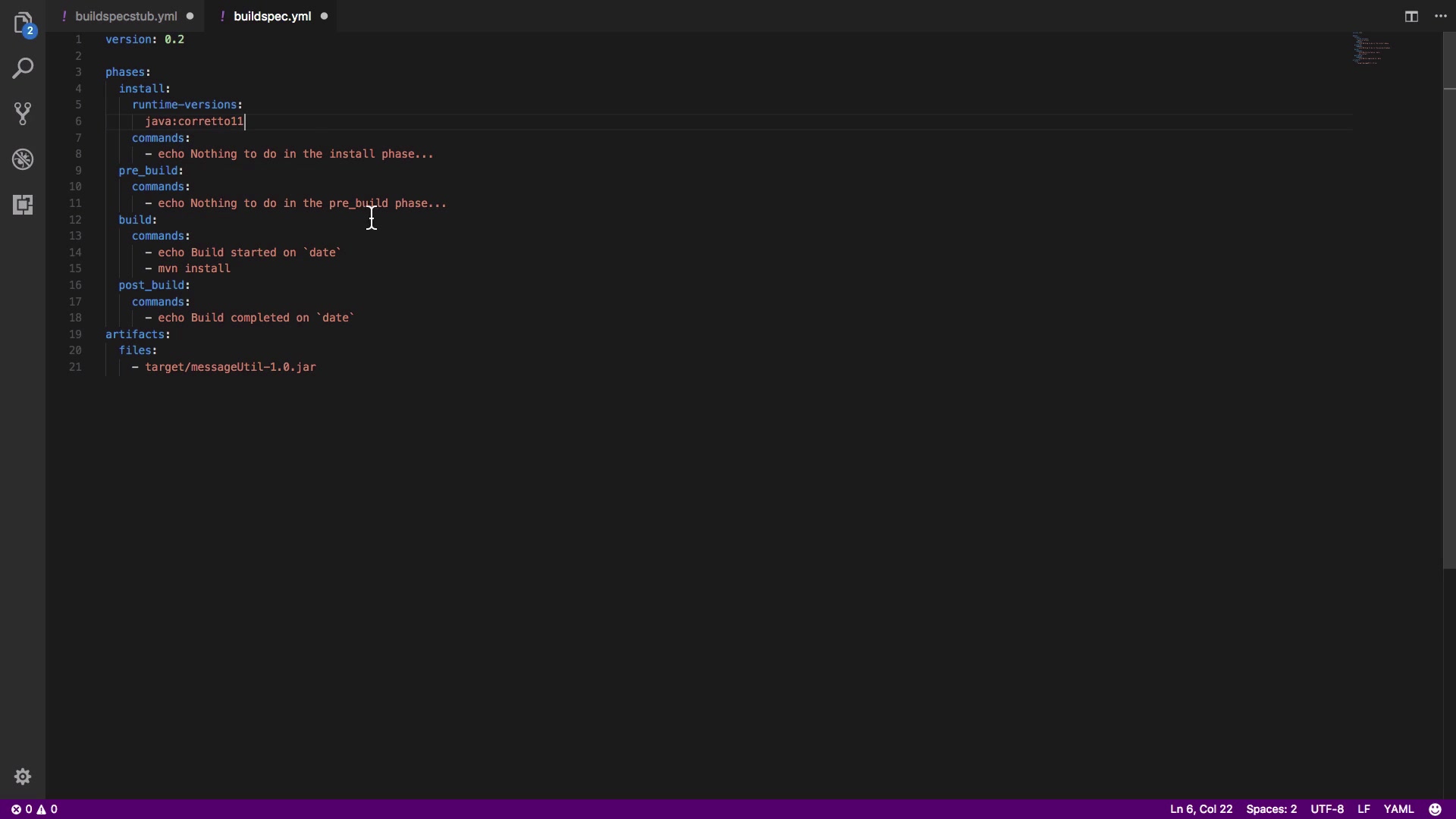
Task: Change the LF end-of-line sequence
Action: tap(1363, 809)
